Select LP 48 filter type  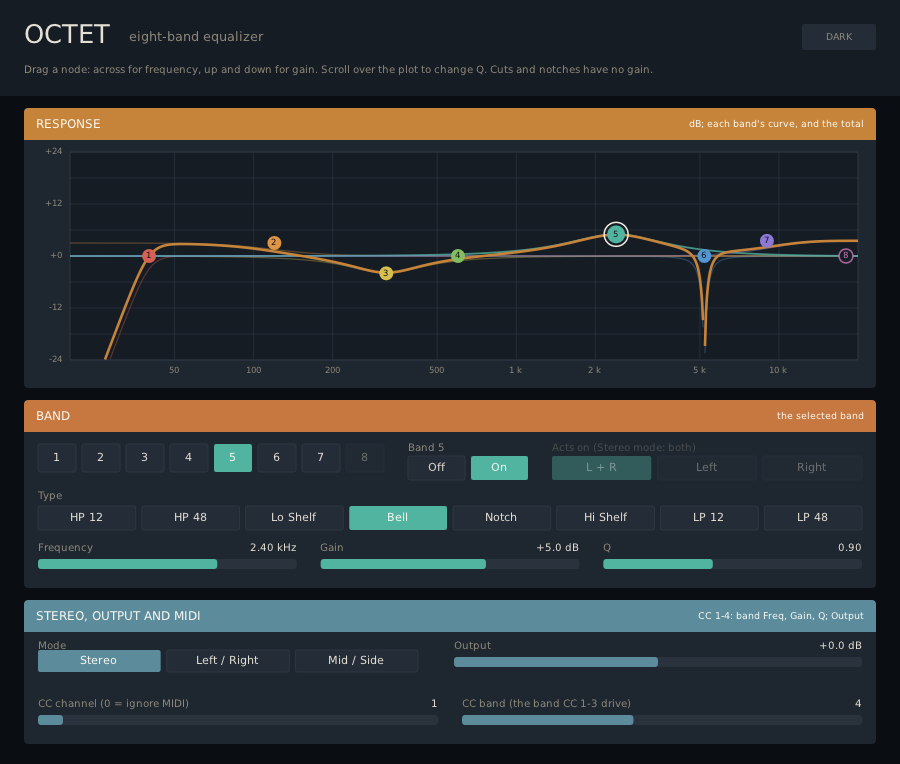812,517
